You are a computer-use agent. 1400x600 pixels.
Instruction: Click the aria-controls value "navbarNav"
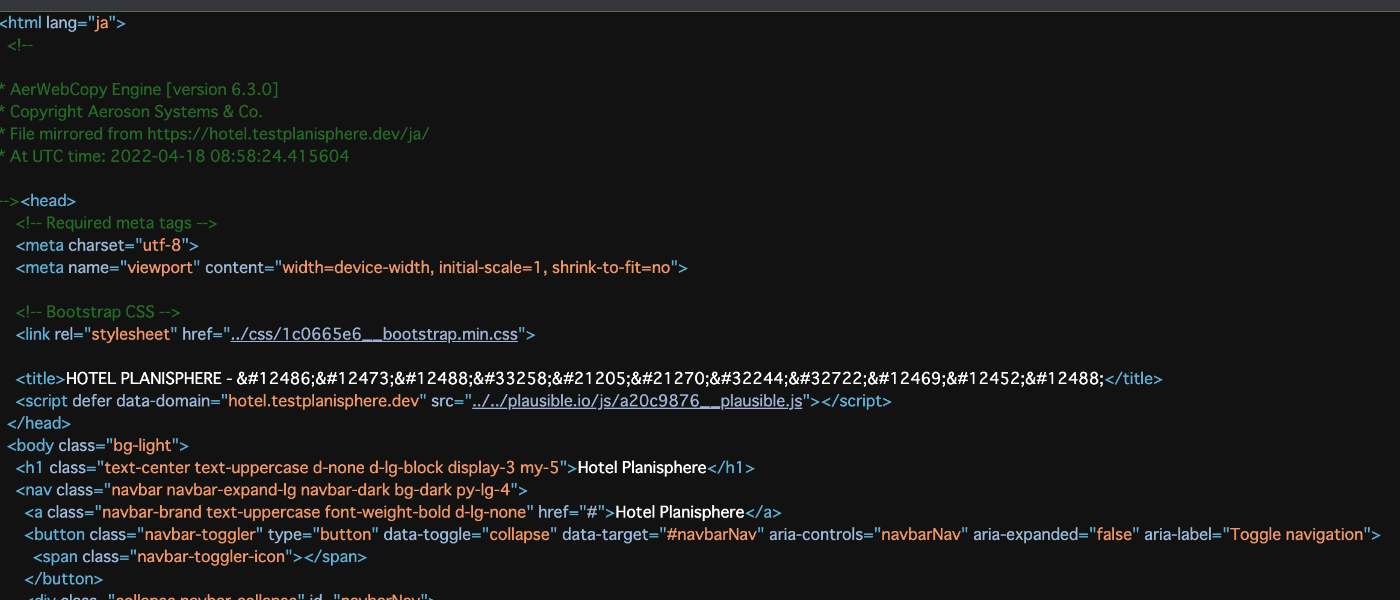[920, 534]
